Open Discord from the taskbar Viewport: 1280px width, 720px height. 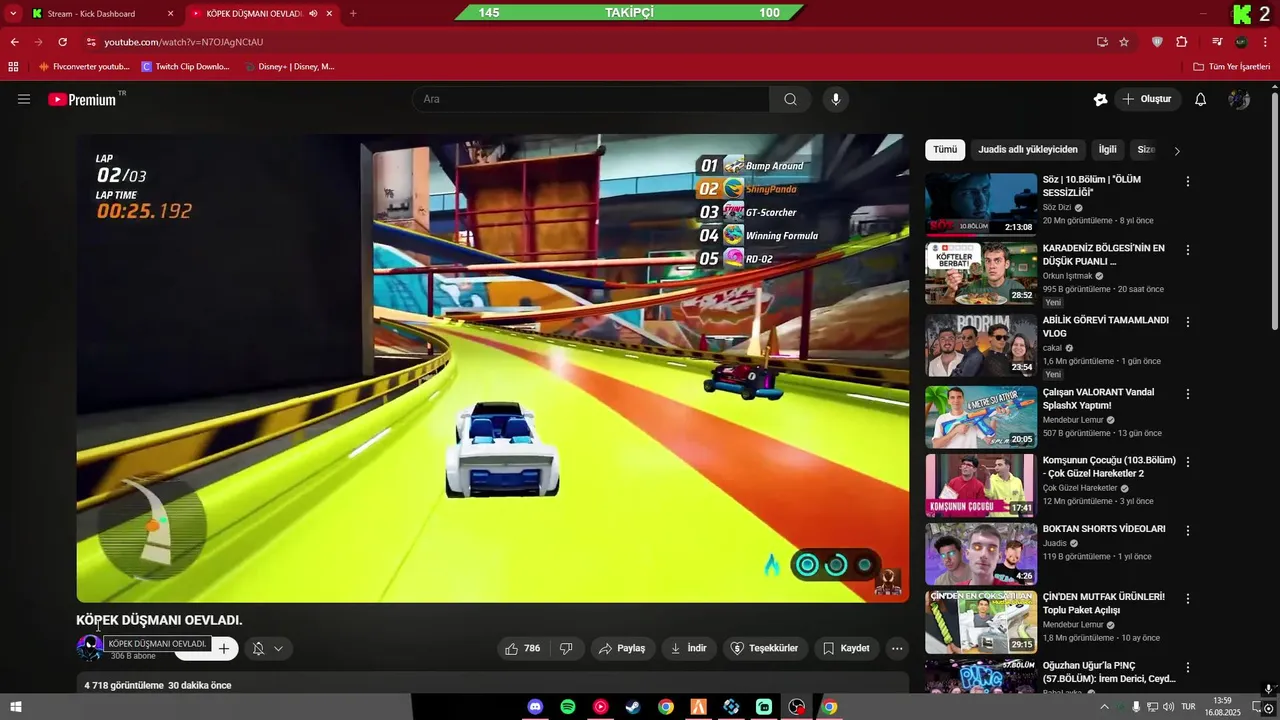pos(535,707)
